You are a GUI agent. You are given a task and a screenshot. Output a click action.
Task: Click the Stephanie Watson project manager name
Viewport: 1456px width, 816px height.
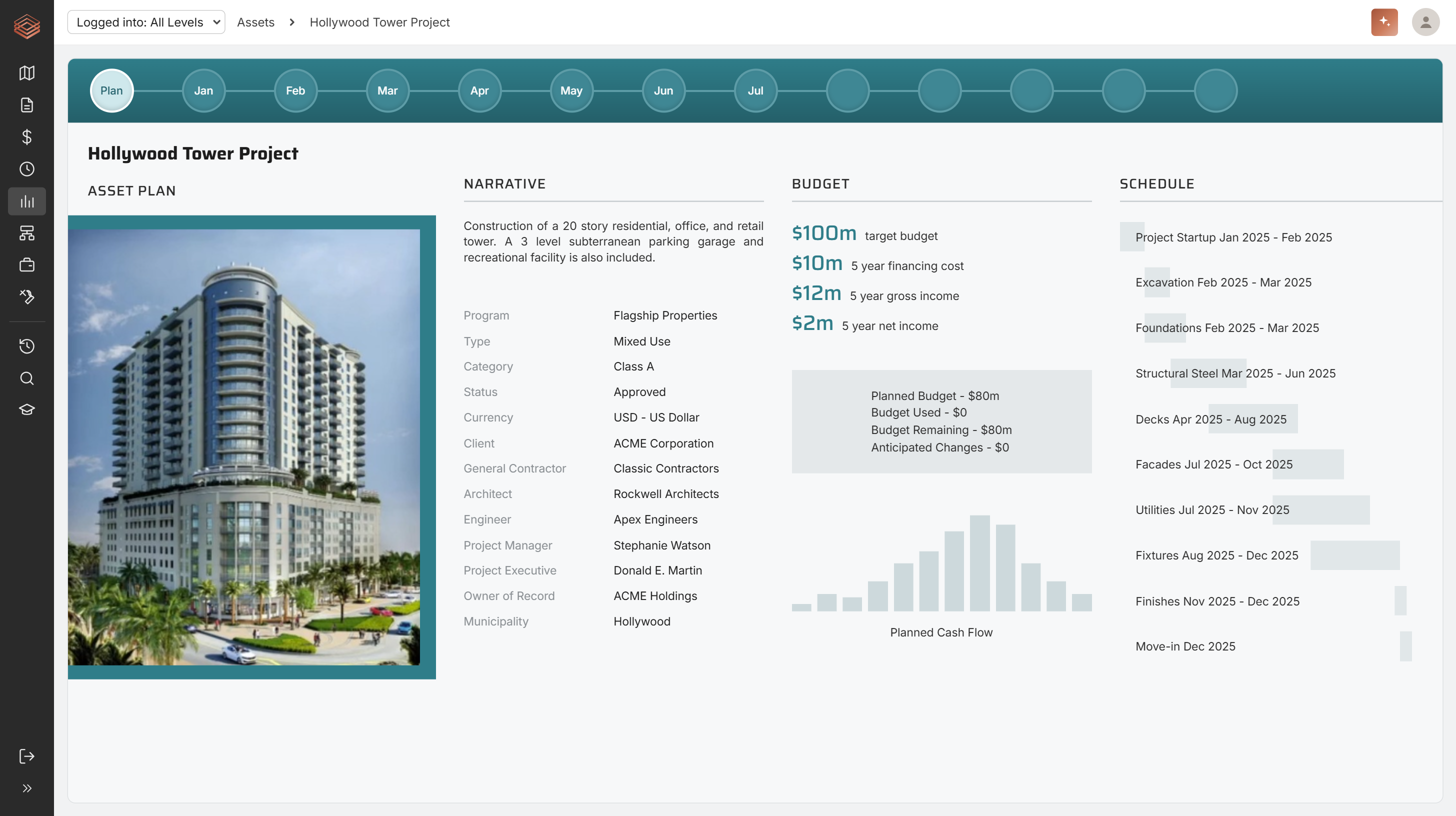(x=662, y=545)
